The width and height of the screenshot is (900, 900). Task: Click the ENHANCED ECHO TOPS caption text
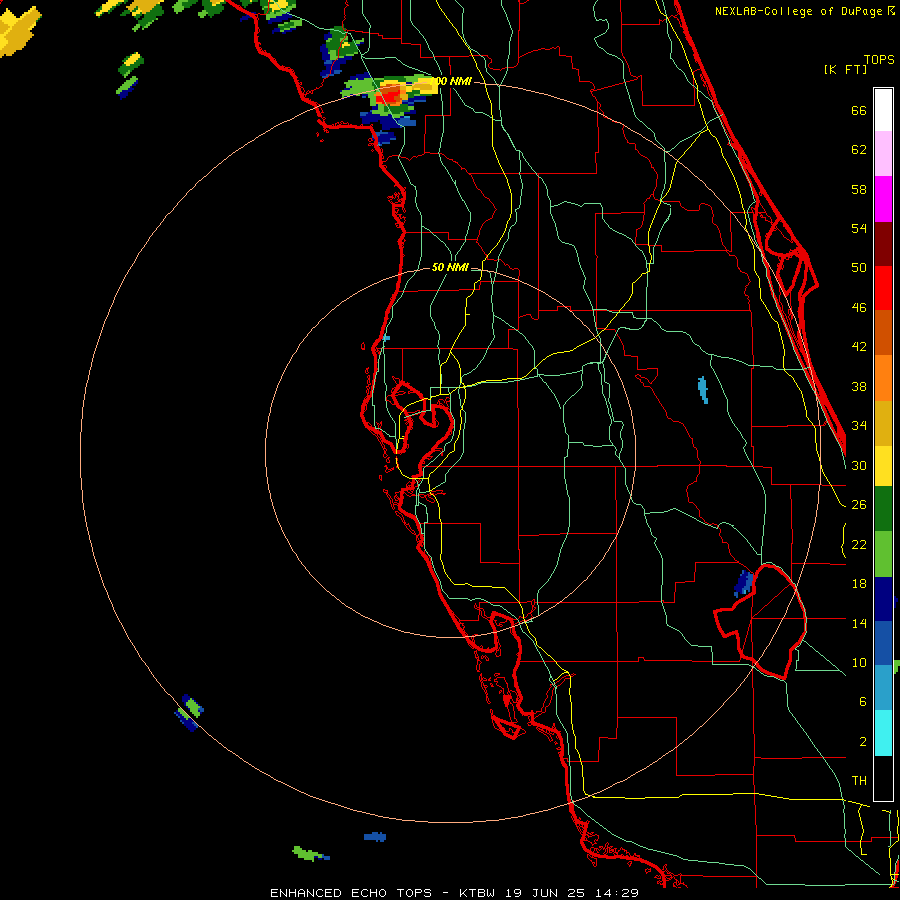[350, 893]
